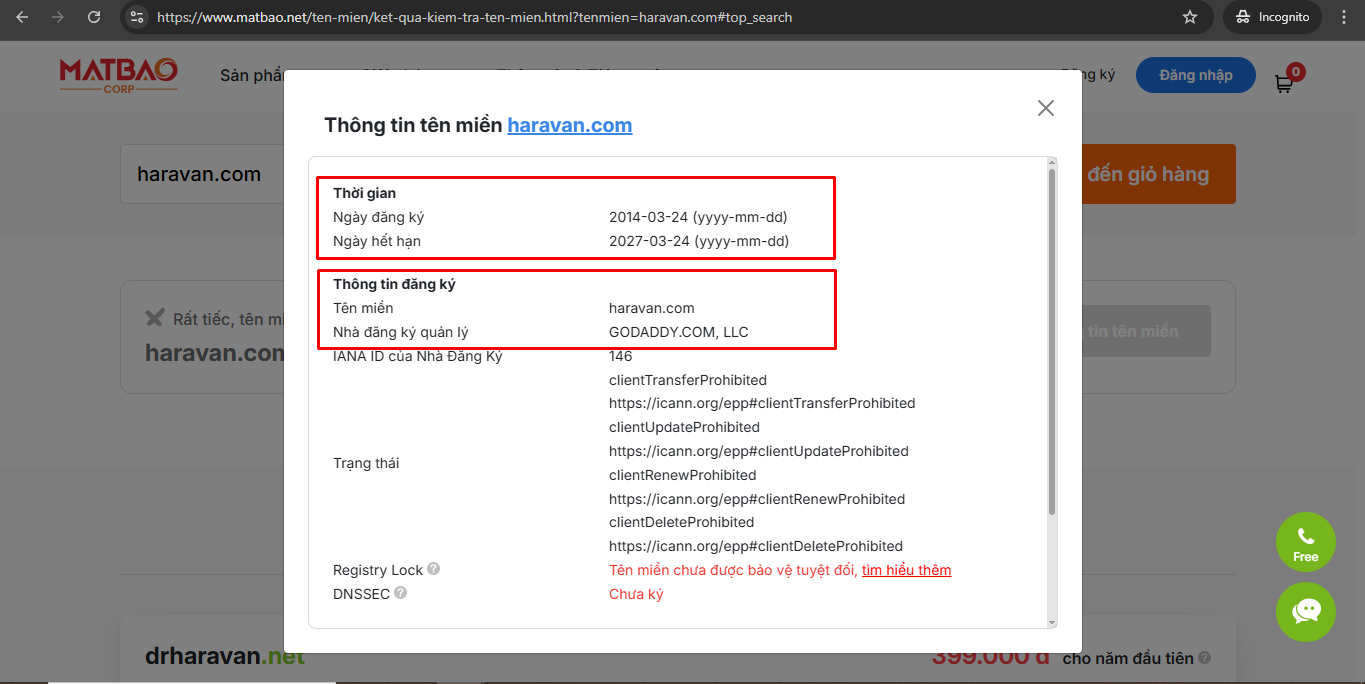
Task: Click the green phone Free button
Action: tap(1306, 543)
